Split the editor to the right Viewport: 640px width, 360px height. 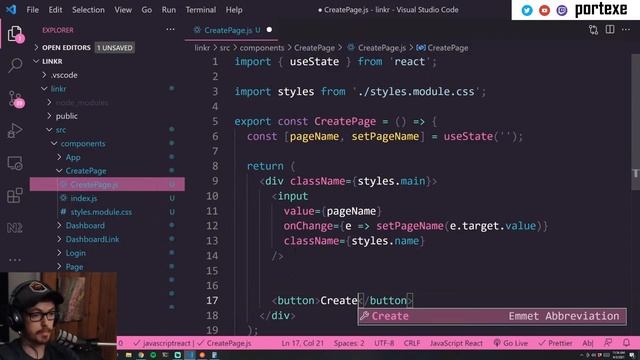point(610,29)
